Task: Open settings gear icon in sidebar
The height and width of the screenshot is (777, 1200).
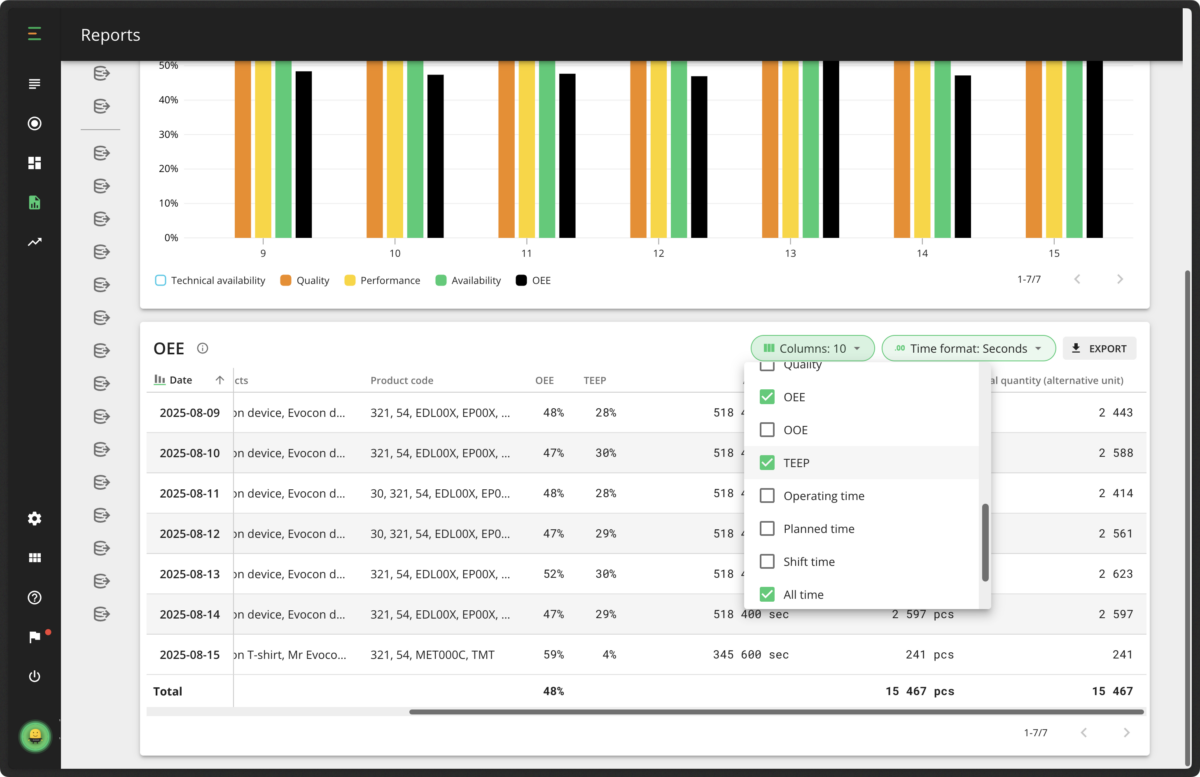Action: [34, 519]
